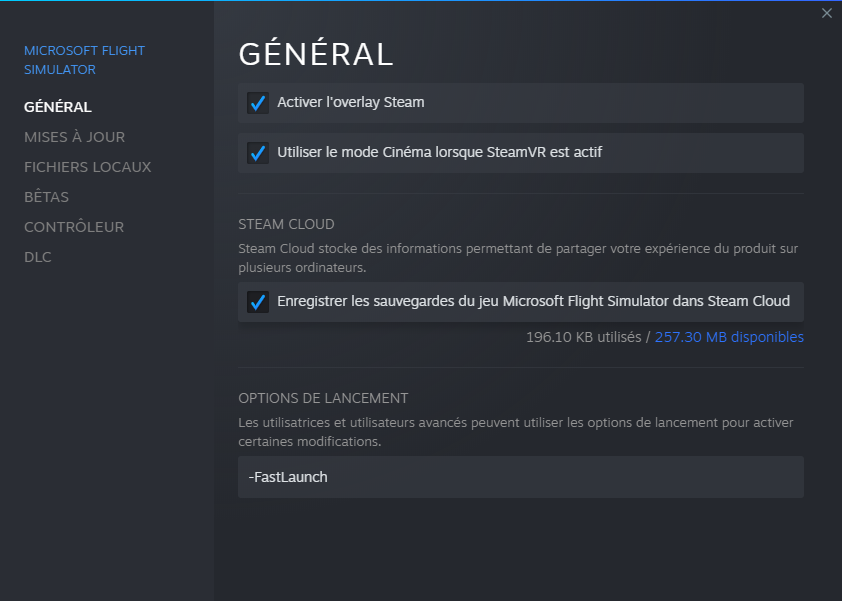Select the Général sidebar tab
Viewport: 842px width, 601px height.
(58, 106)
